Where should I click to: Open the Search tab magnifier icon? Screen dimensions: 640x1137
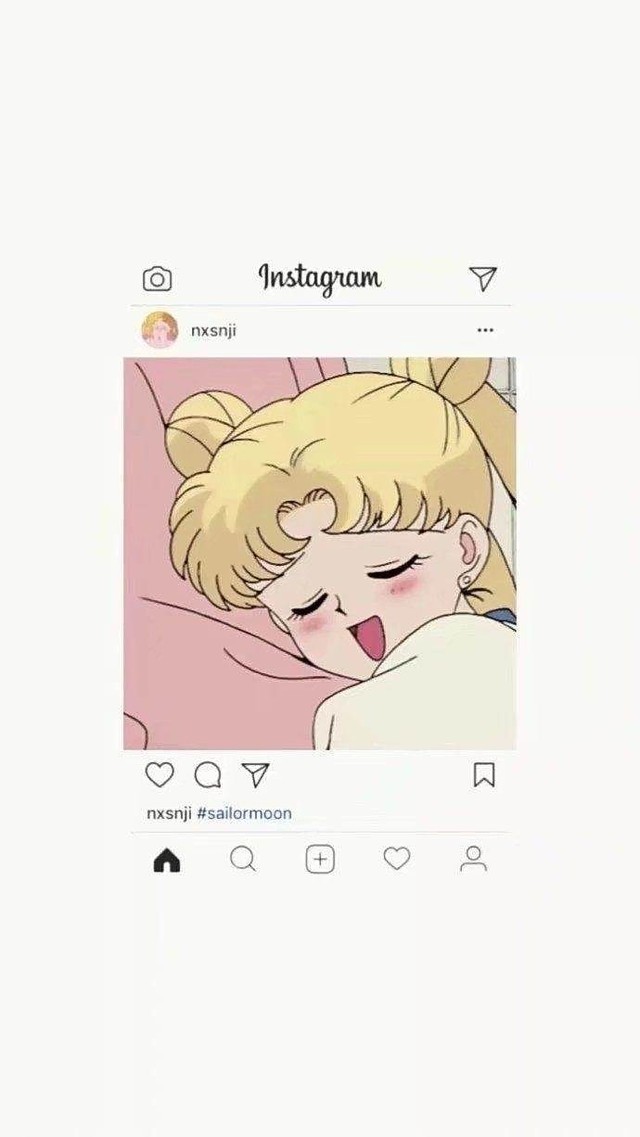click(243, 859)
